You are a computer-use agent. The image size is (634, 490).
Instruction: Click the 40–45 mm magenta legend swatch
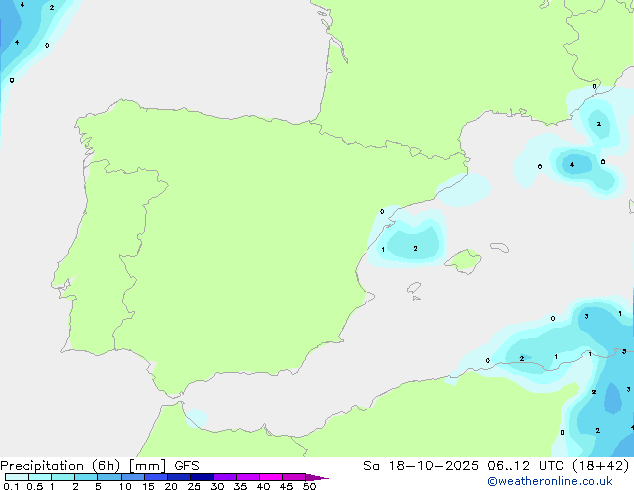coord(271,477)
